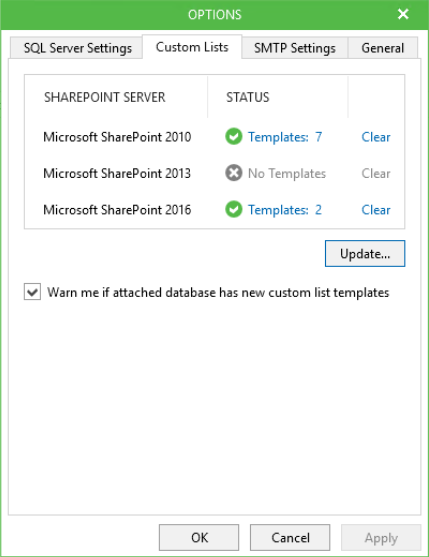Switch to SQL Server Settings tab
The height and width of the screenshot is (557, 429).
(x=76, y=48)
